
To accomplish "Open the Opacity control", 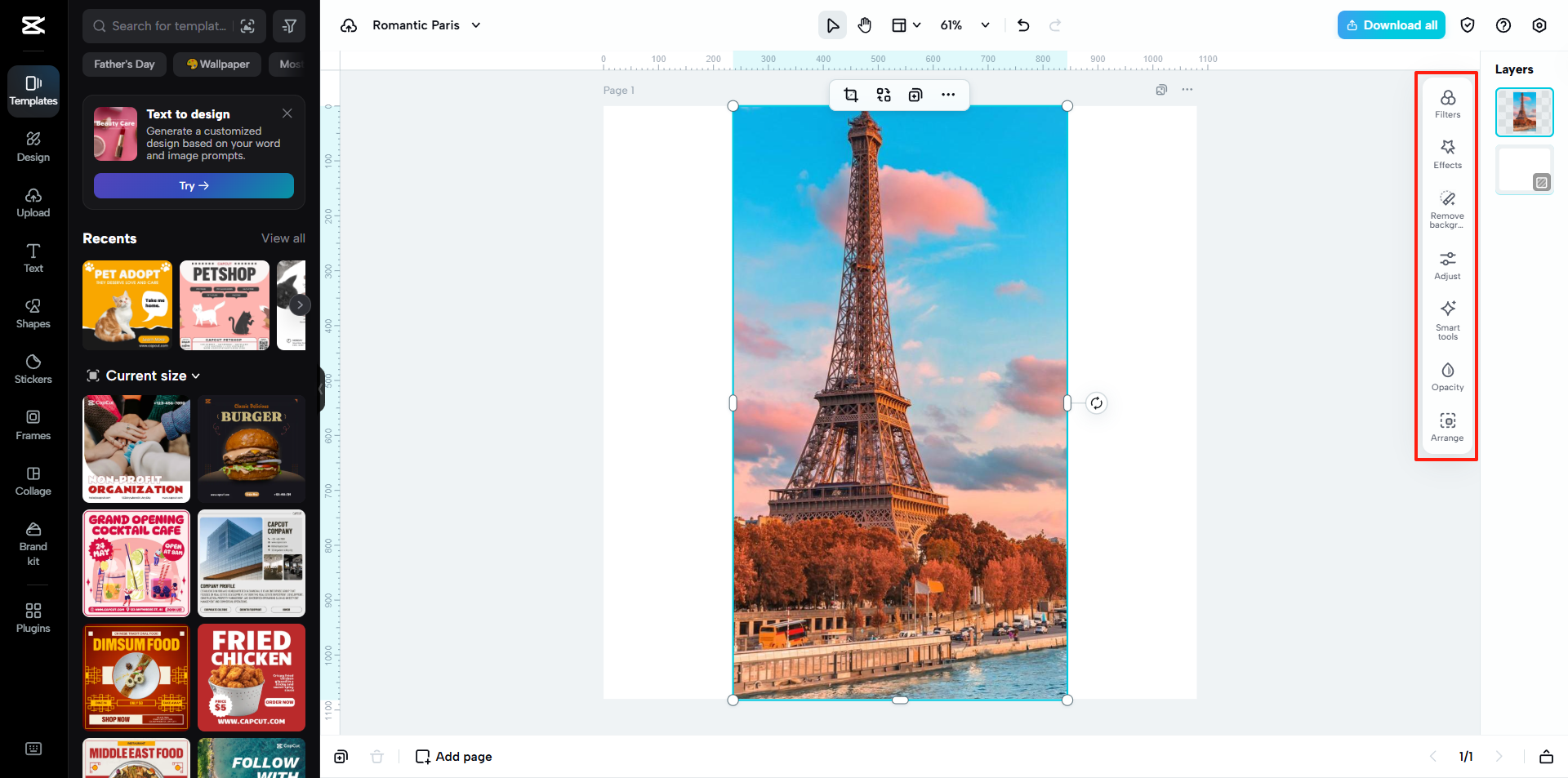I will (x=1447, y=376).
